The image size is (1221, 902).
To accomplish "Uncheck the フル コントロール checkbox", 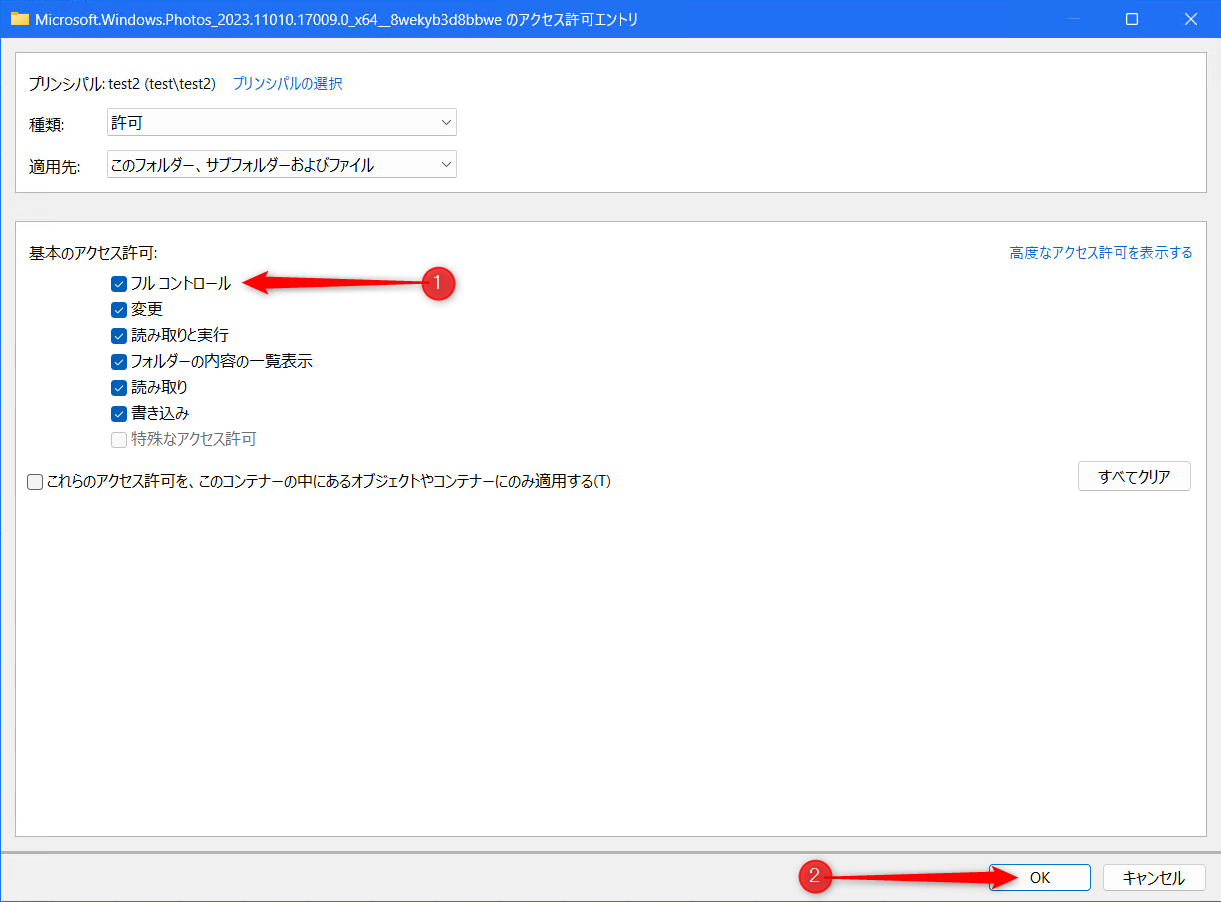I will (x=119, y=284).
